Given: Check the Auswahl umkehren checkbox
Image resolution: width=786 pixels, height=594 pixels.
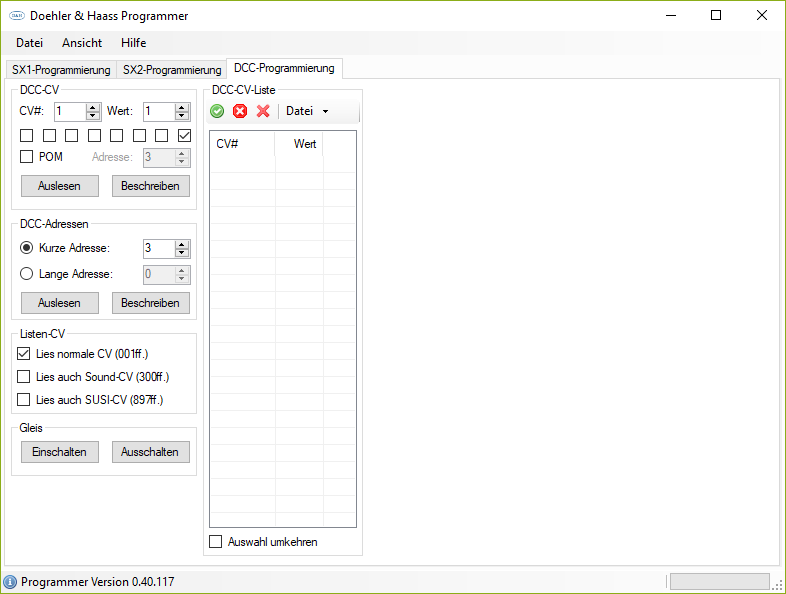Looking at the screenshot, I should [x=216, y=542].
